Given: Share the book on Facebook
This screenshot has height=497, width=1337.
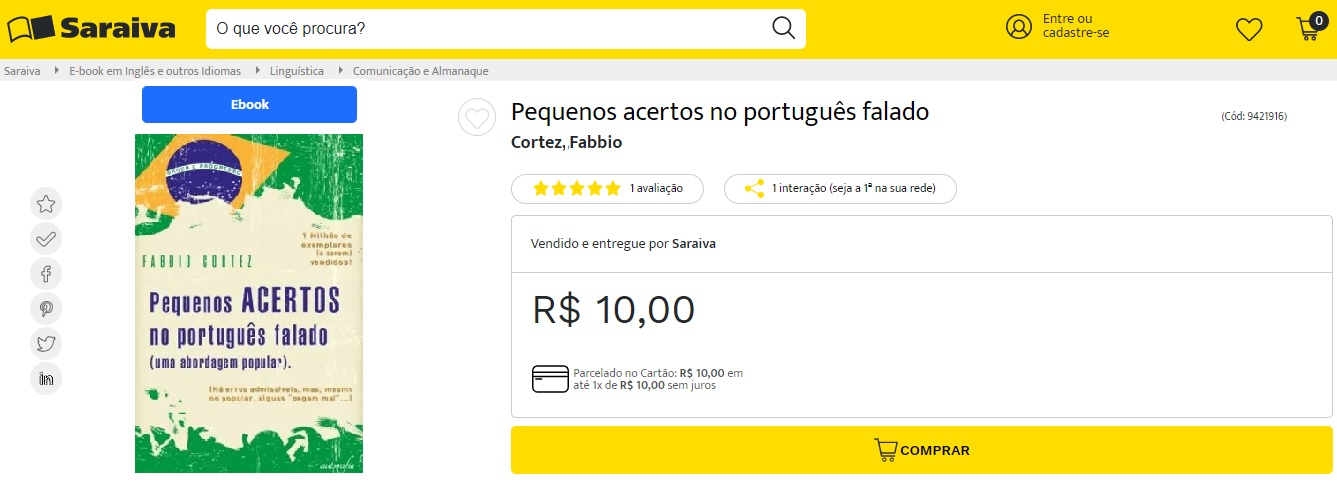Looking at the screenshot, I should [x=46, y=273].
